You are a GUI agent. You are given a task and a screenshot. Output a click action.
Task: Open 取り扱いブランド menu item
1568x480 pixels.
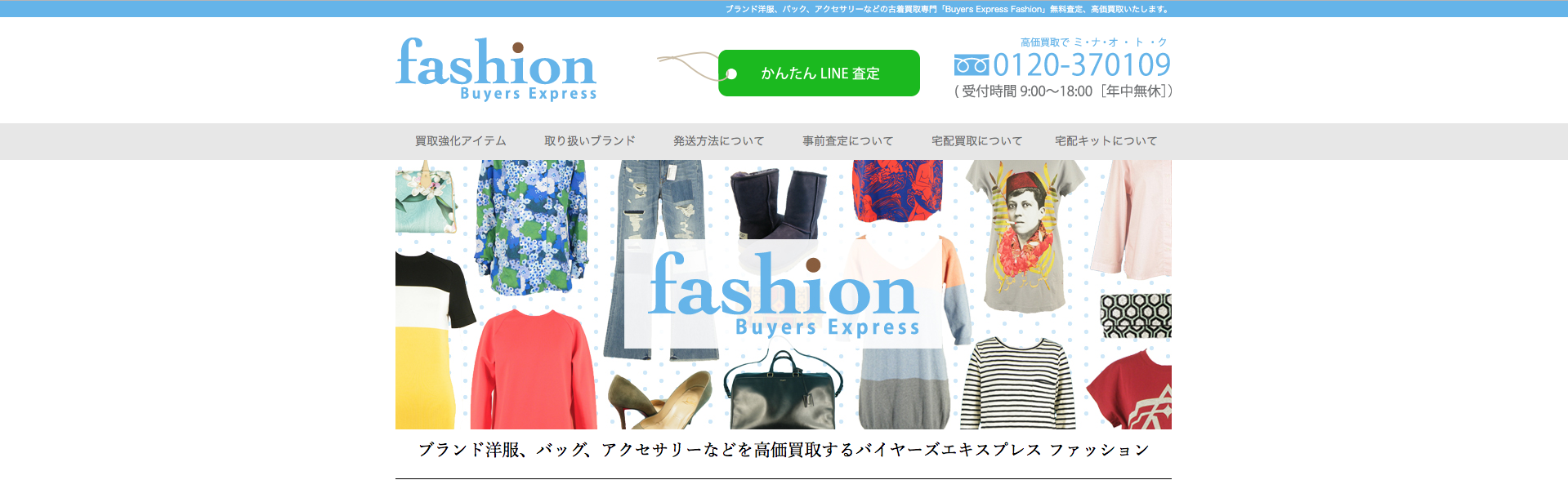590,141
